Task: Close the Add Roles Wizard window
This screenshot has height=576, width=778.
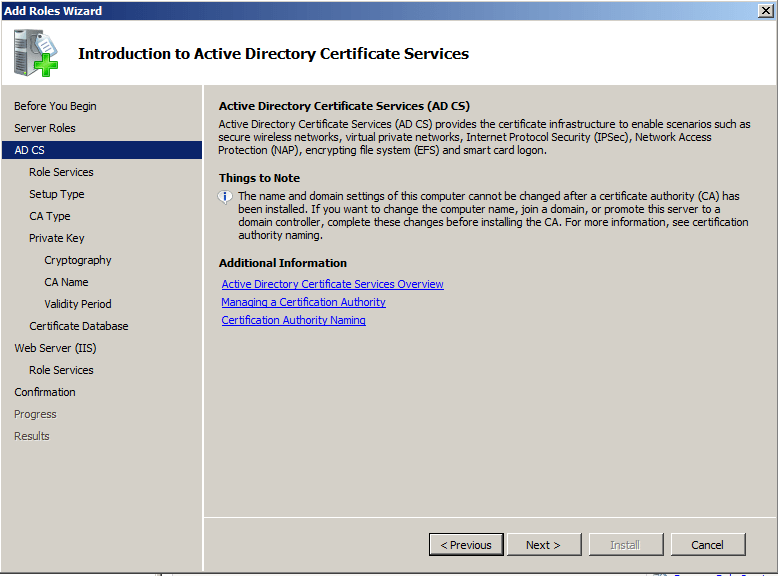Action: tap(766, 10)
